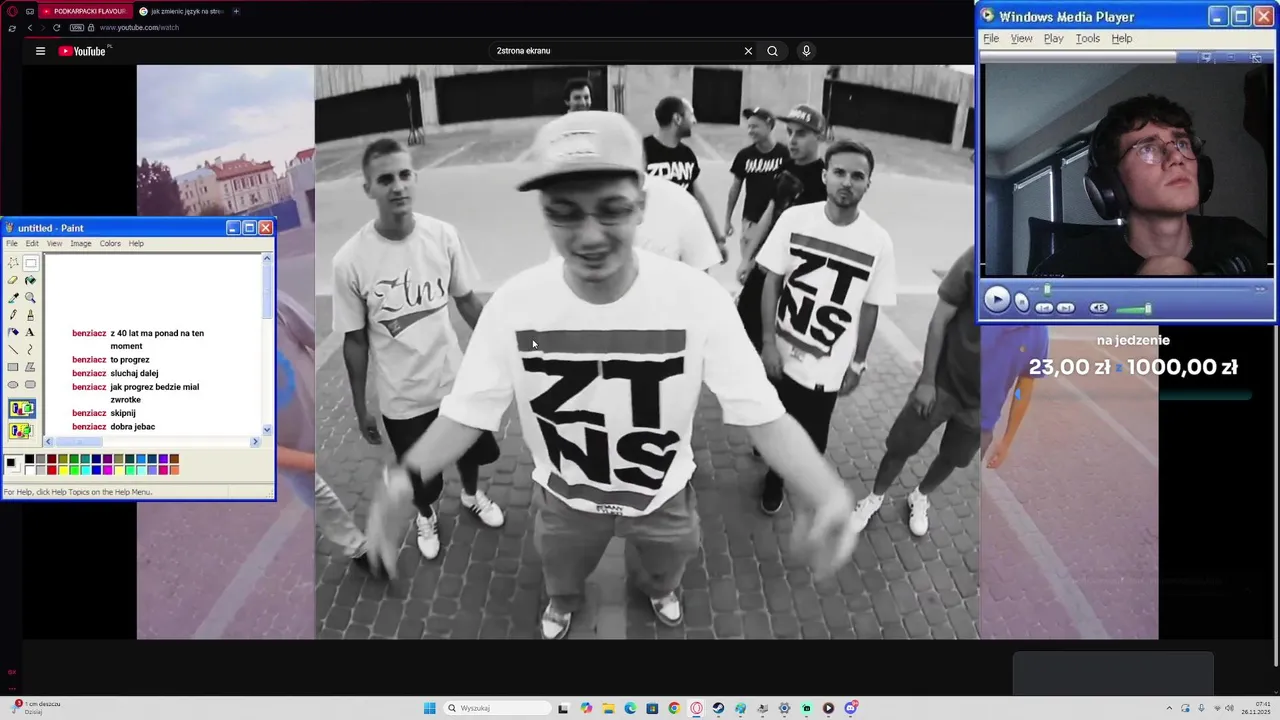1280x720 pixels.
Task: Open a new browser tab
Action: point(236,11)
